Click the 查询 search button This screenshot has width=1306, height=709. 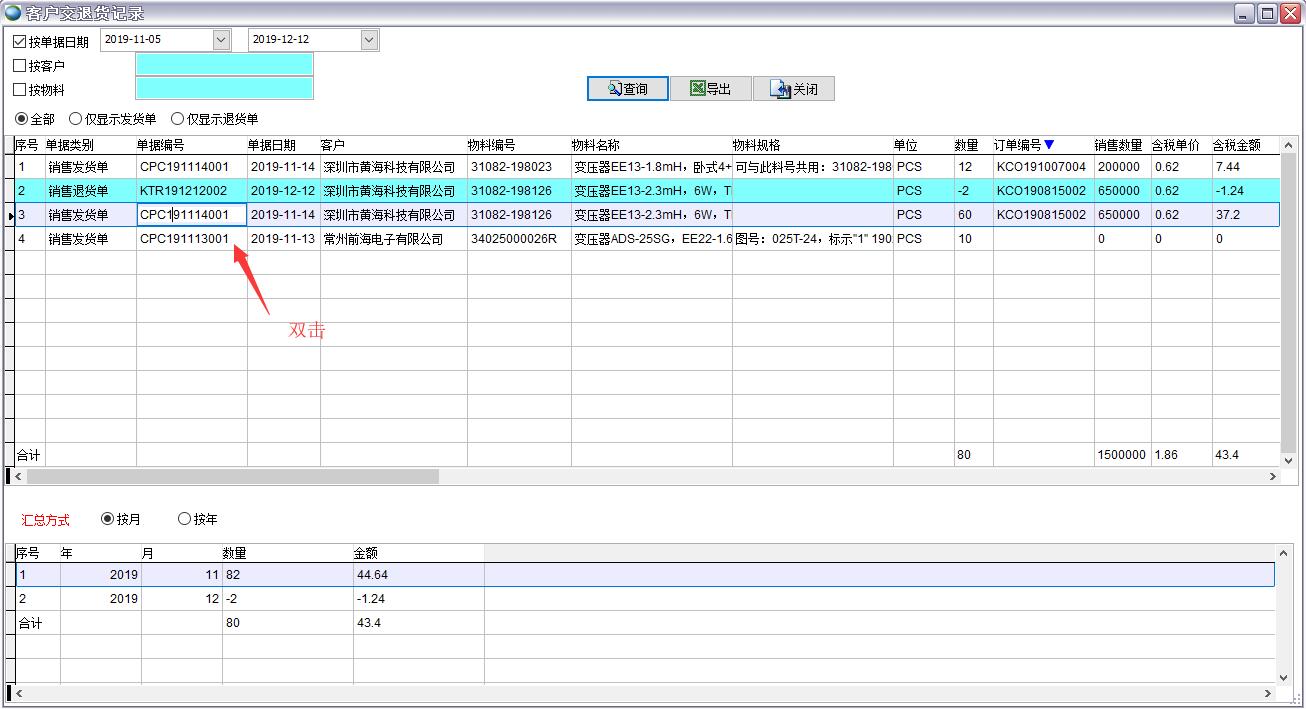[x=627, y=89]
